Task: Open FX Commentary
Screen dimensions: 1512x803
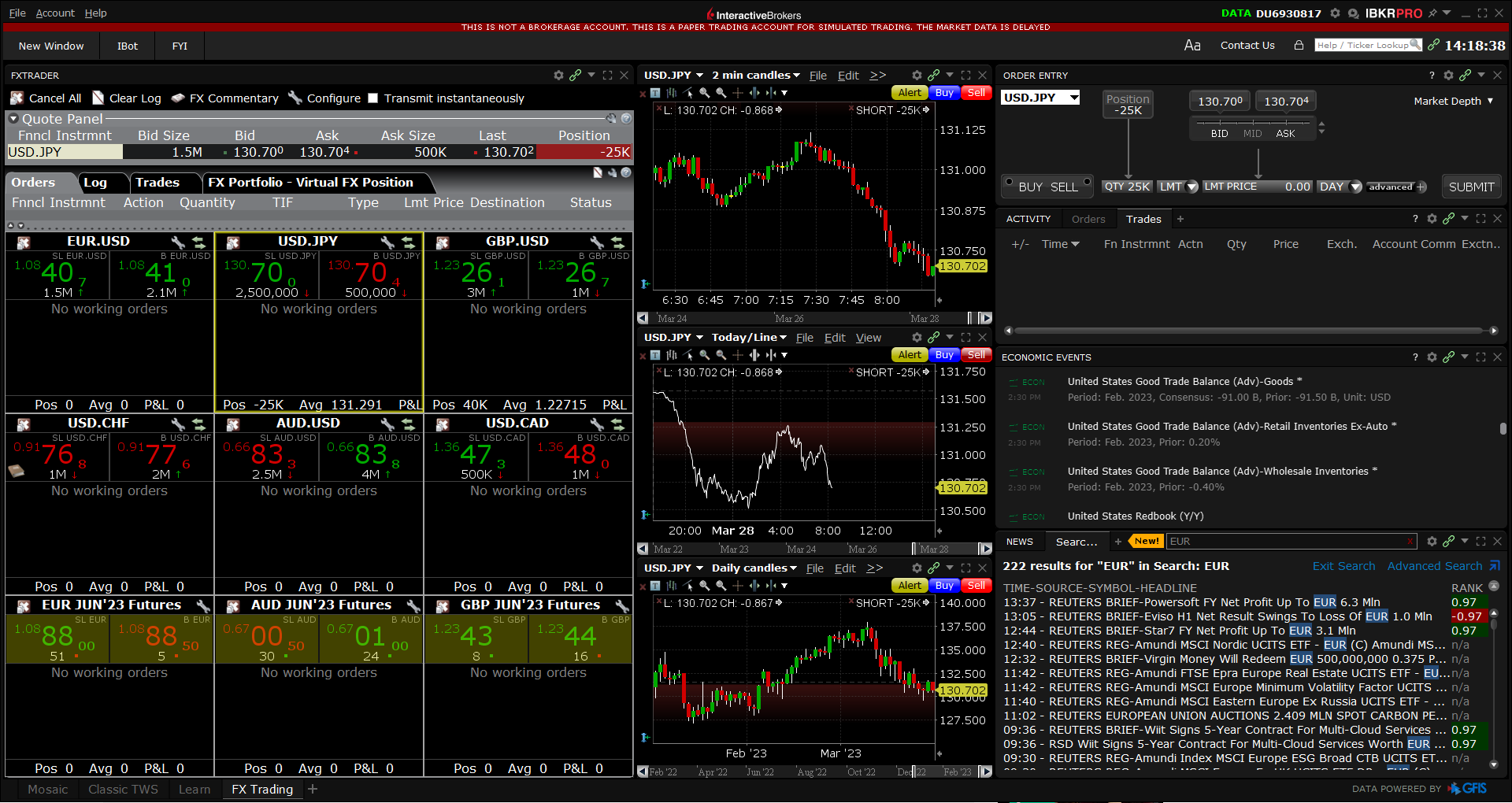Action: [225, 98]
